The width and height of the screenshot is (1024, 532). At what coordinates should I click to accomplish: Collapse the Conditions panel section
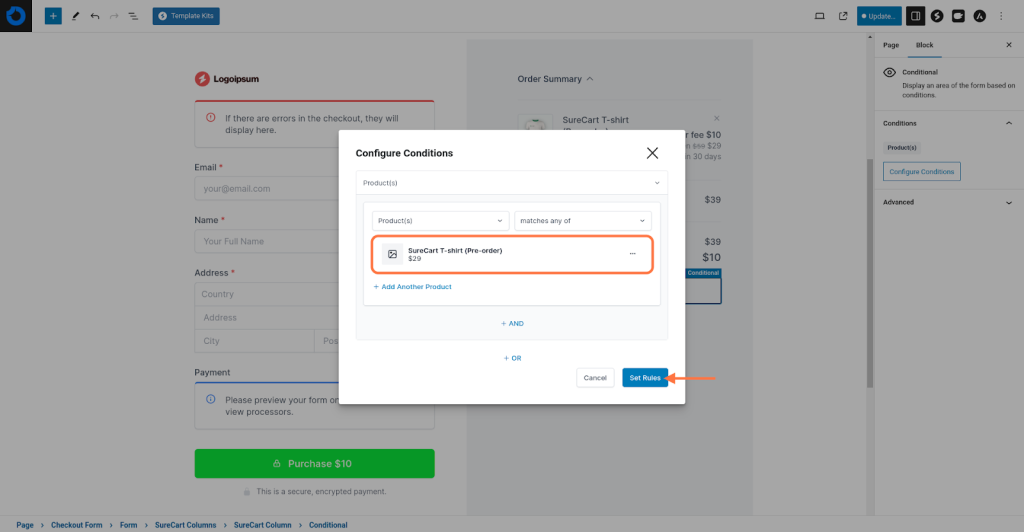tap(1008, 123)
